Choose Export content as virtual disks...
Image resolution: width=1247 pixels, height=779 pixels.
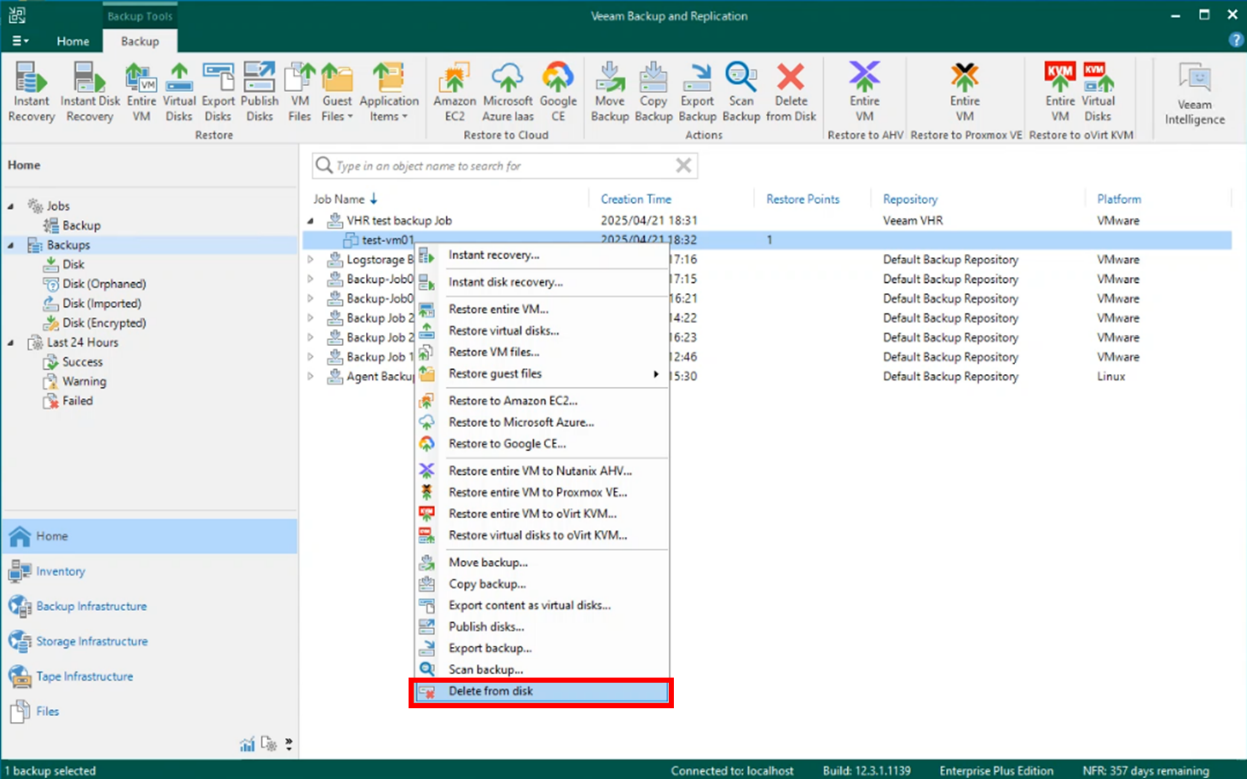pos(541,605)
